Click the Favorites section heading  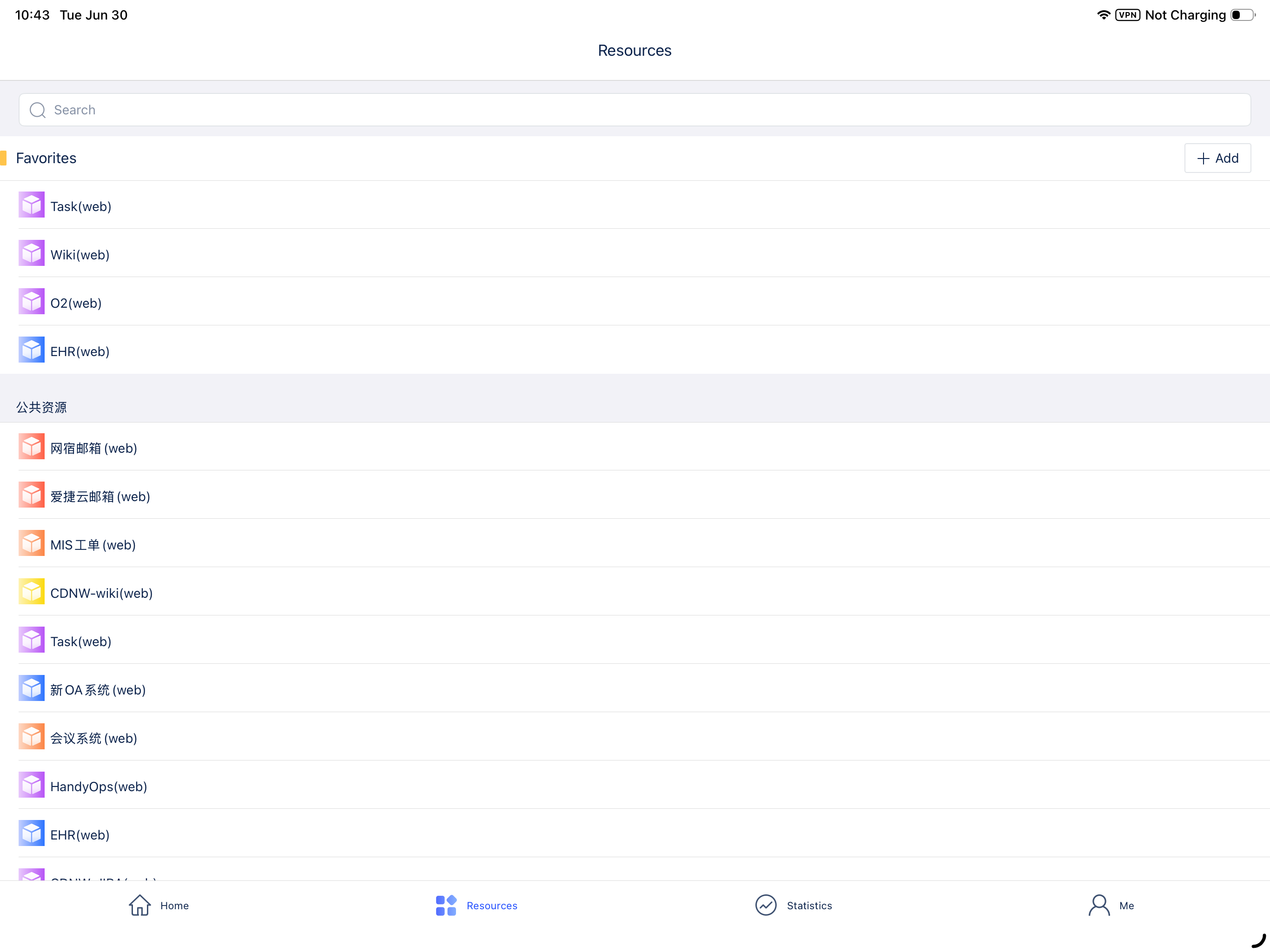click(x=46, y=158)
